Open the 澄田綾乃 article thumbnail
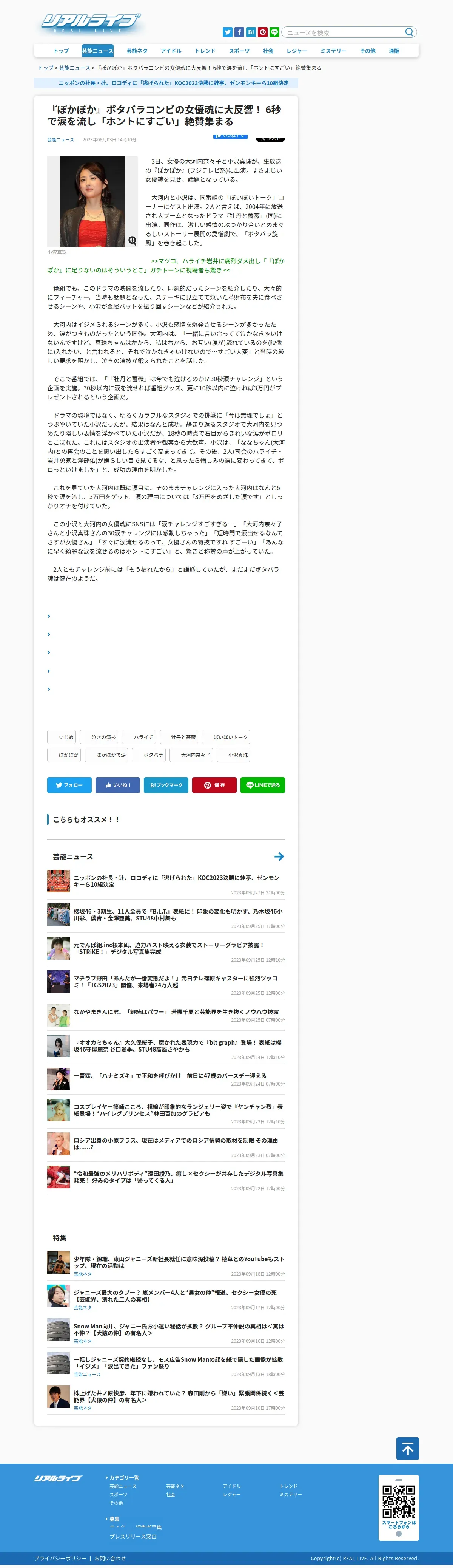This screenshot has width=453, height=1568. click(x=59, y=1177)
